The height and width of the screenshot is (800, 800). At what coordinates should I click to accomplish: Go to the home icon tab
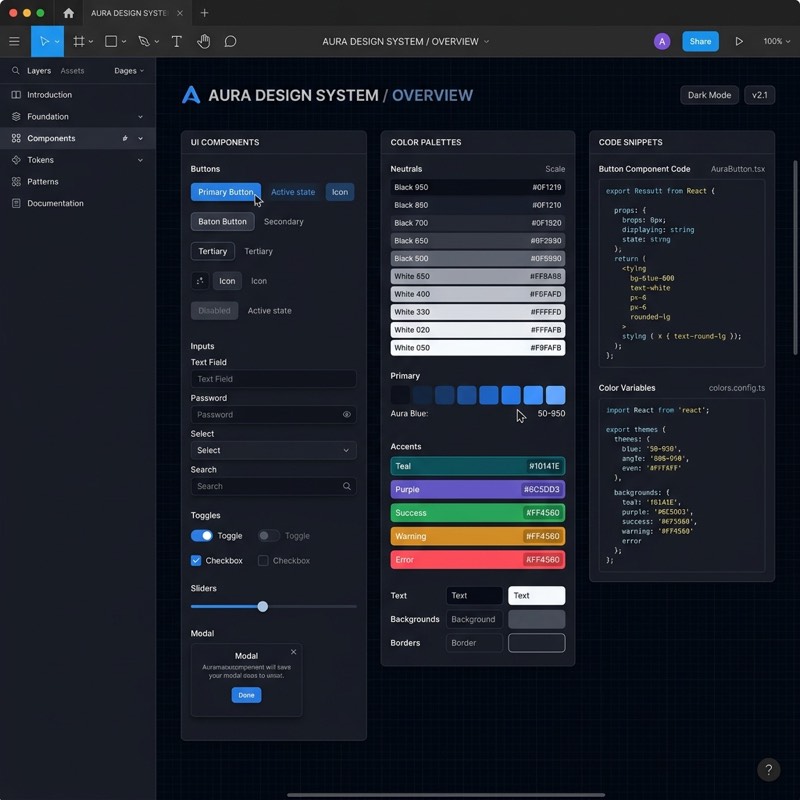coord(68,13)
